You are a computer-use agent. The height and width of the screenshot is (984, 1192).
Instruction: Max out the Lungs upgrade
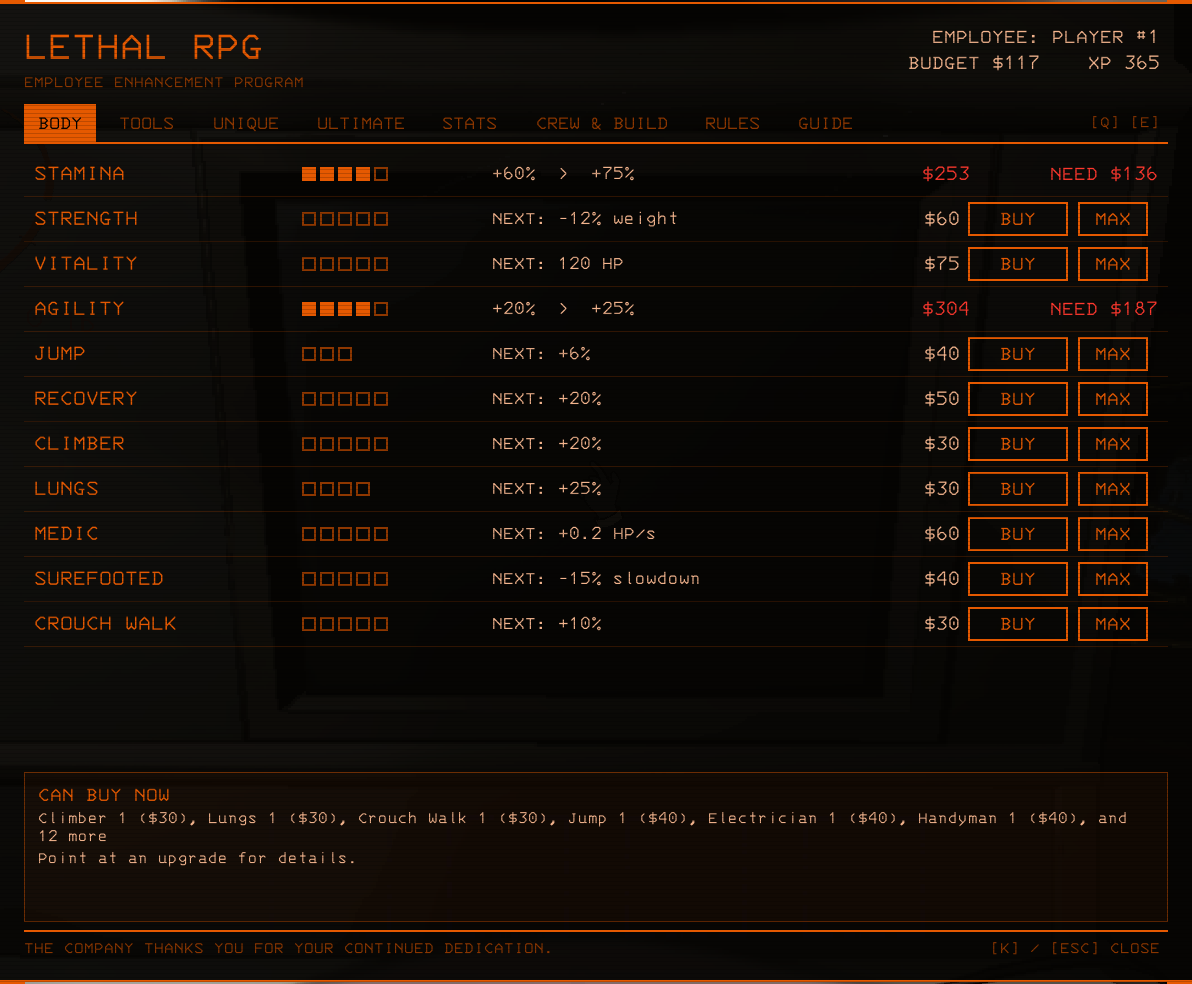point(1112,489)
